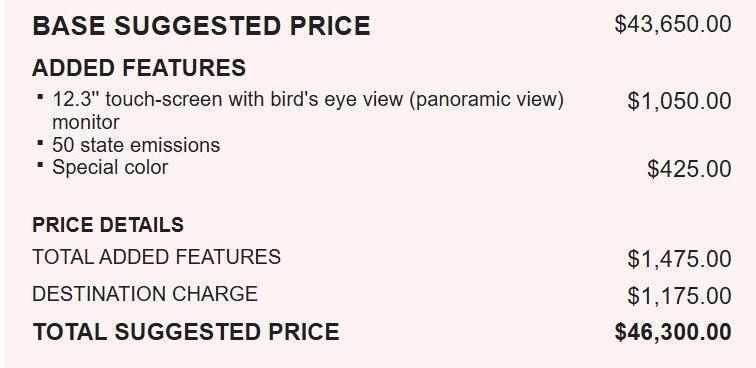Screen dimensions: 756x368
Task: Click the BASE SUGGESTED PRICE heading
Action: coord(201,26)
